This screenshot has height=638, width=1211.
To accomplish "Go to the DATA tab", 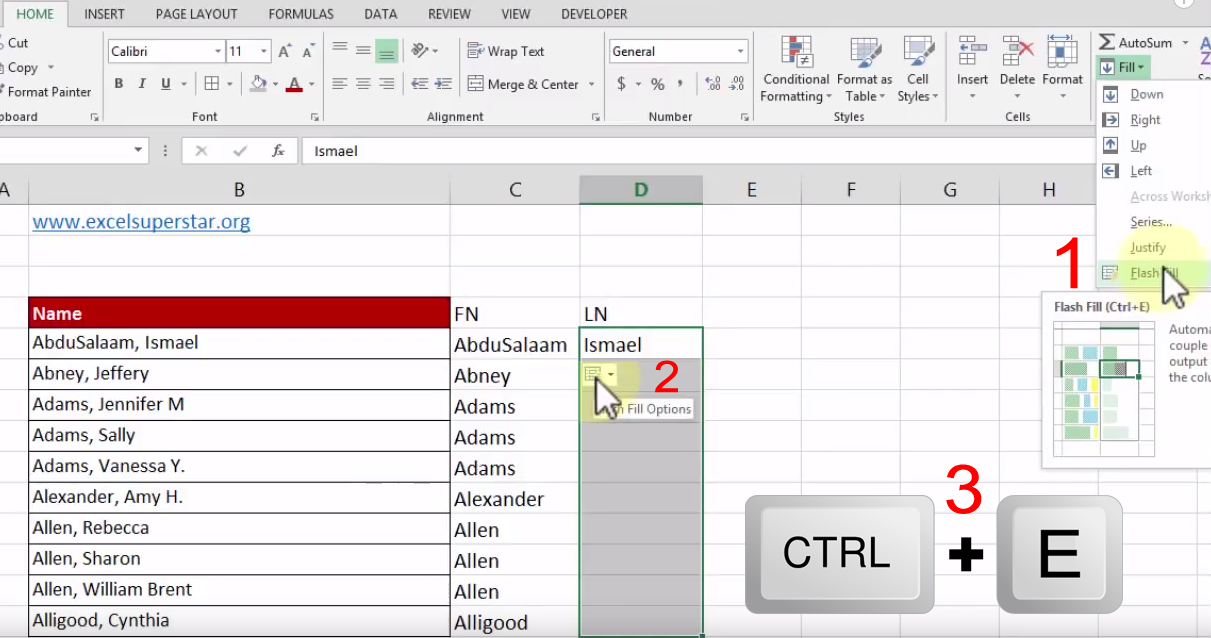I will pos(381,14).
